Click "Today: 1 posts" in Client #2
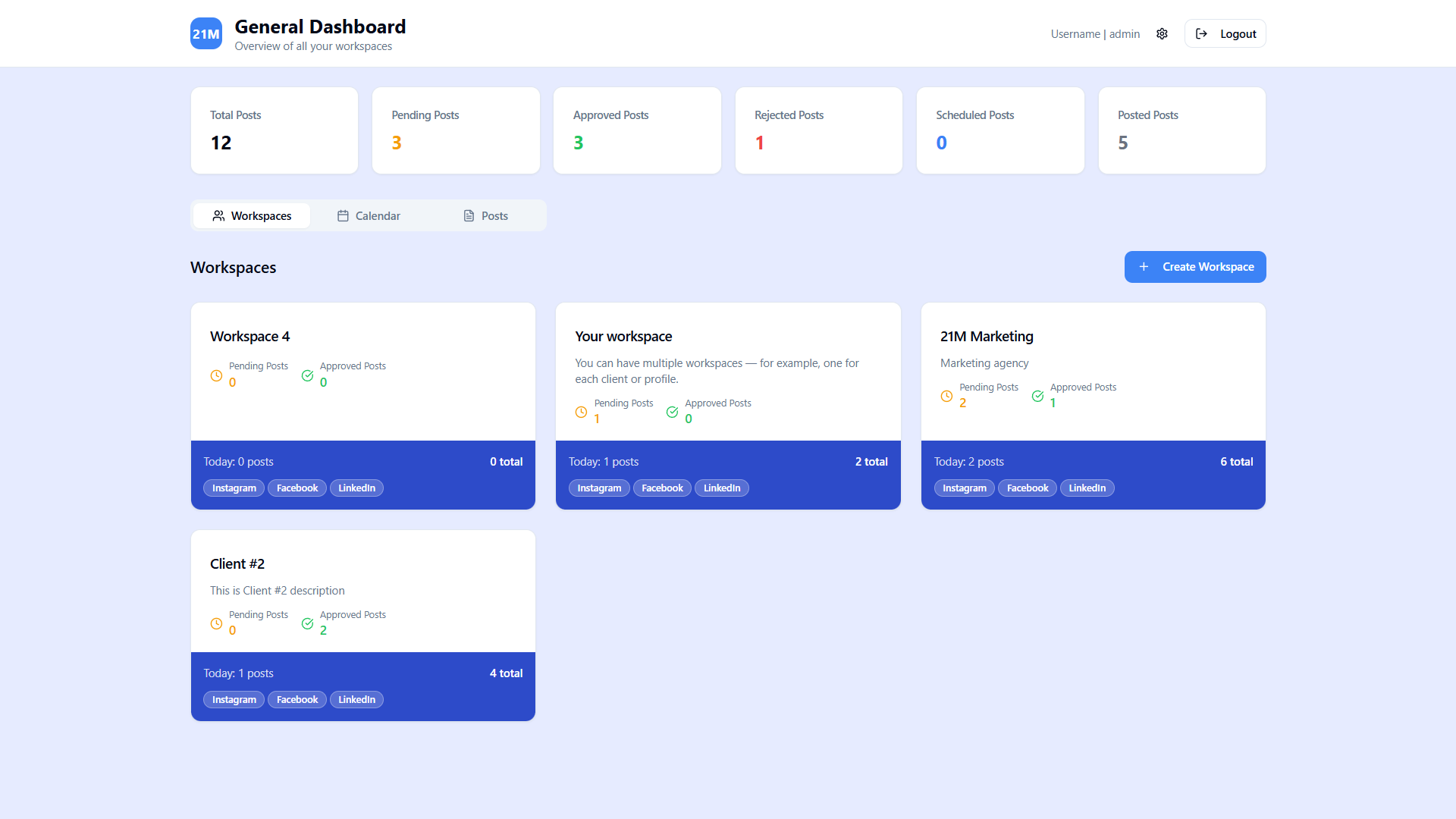This screenshot has width=1456, height=819. pyautogui.click(x=238, y=673)
